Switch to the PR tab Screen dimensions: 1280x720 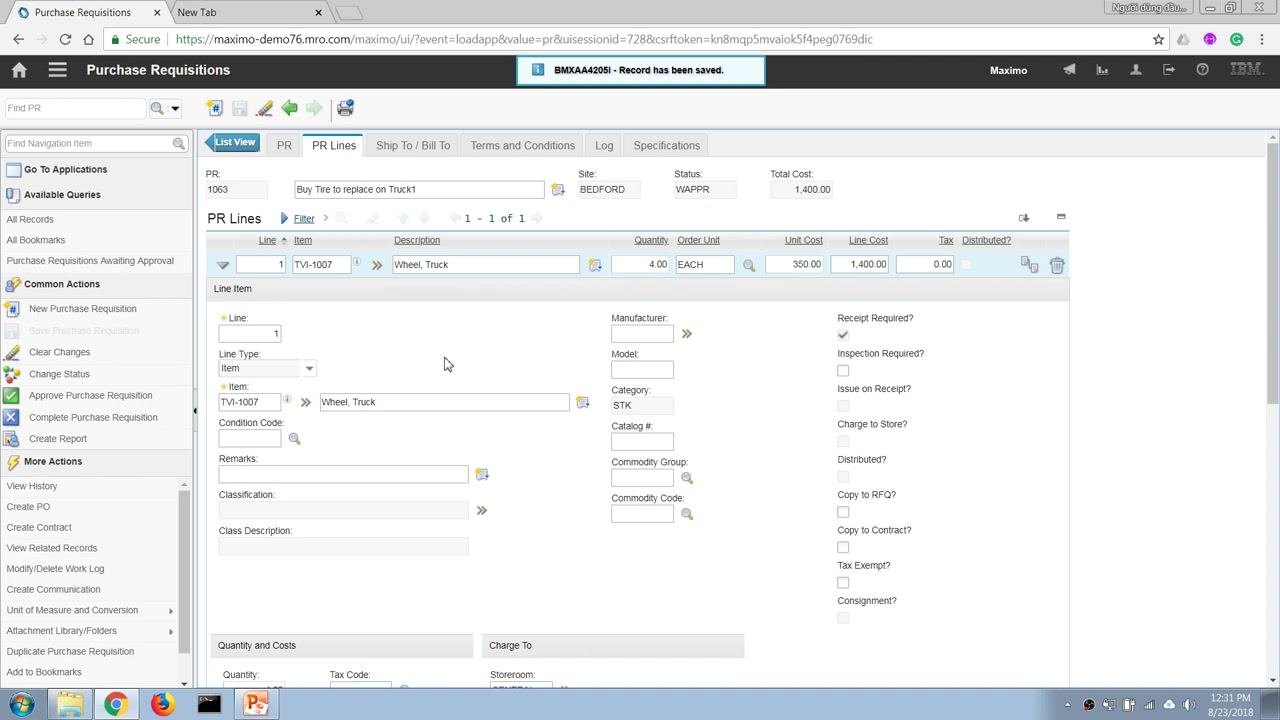tap(284, 145)
